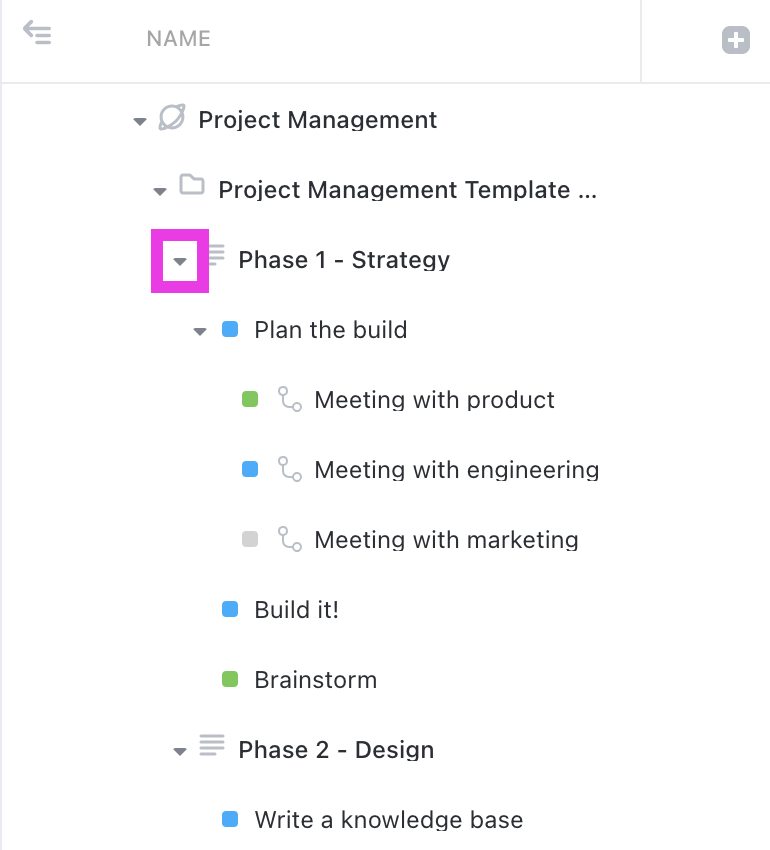Click the Phase 2 - Design list icon

tap(211, 745)
